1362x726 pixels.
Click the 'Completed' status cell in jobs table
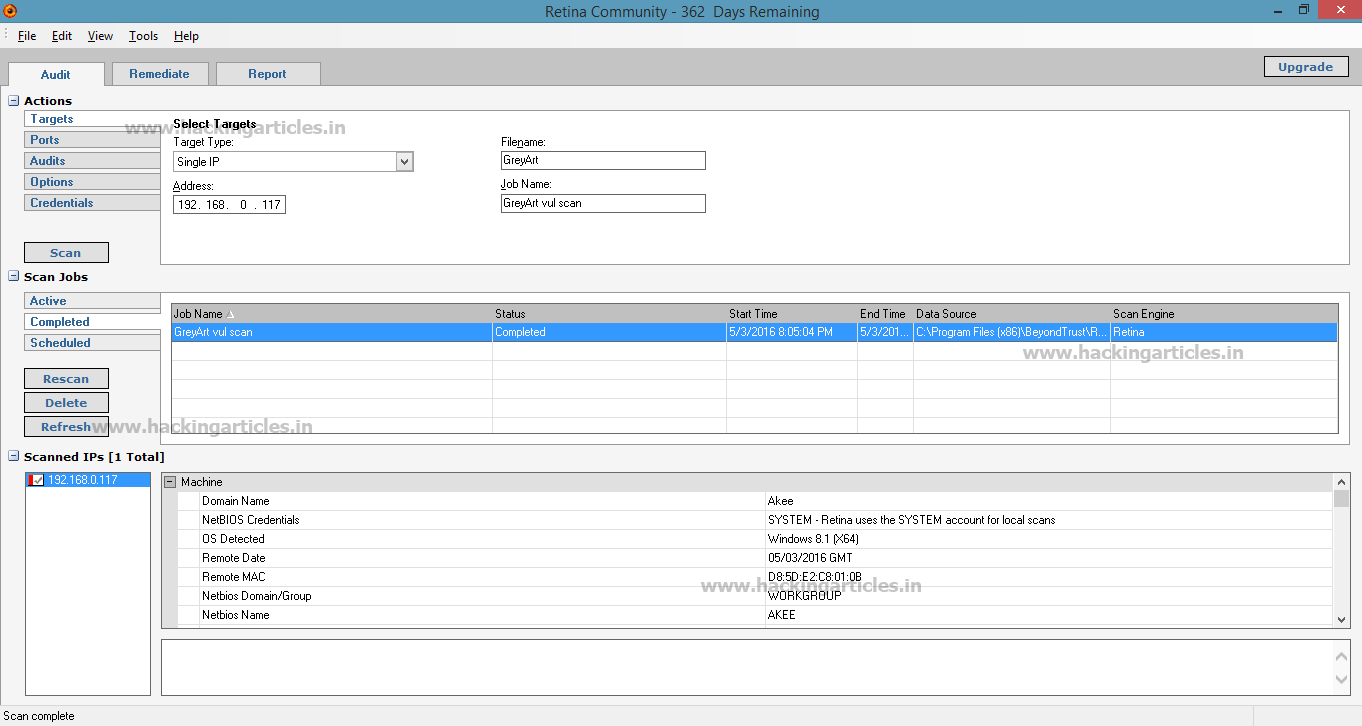tap(610, 332)
